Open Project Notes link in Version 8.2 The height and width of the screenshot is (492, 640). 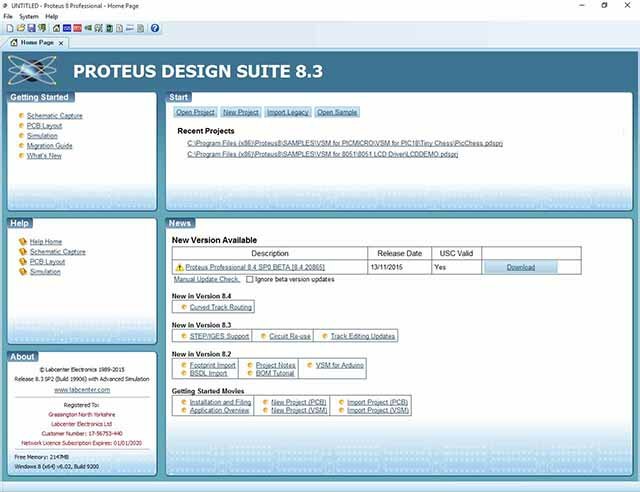pyautogui.click(x=276, y=365)
